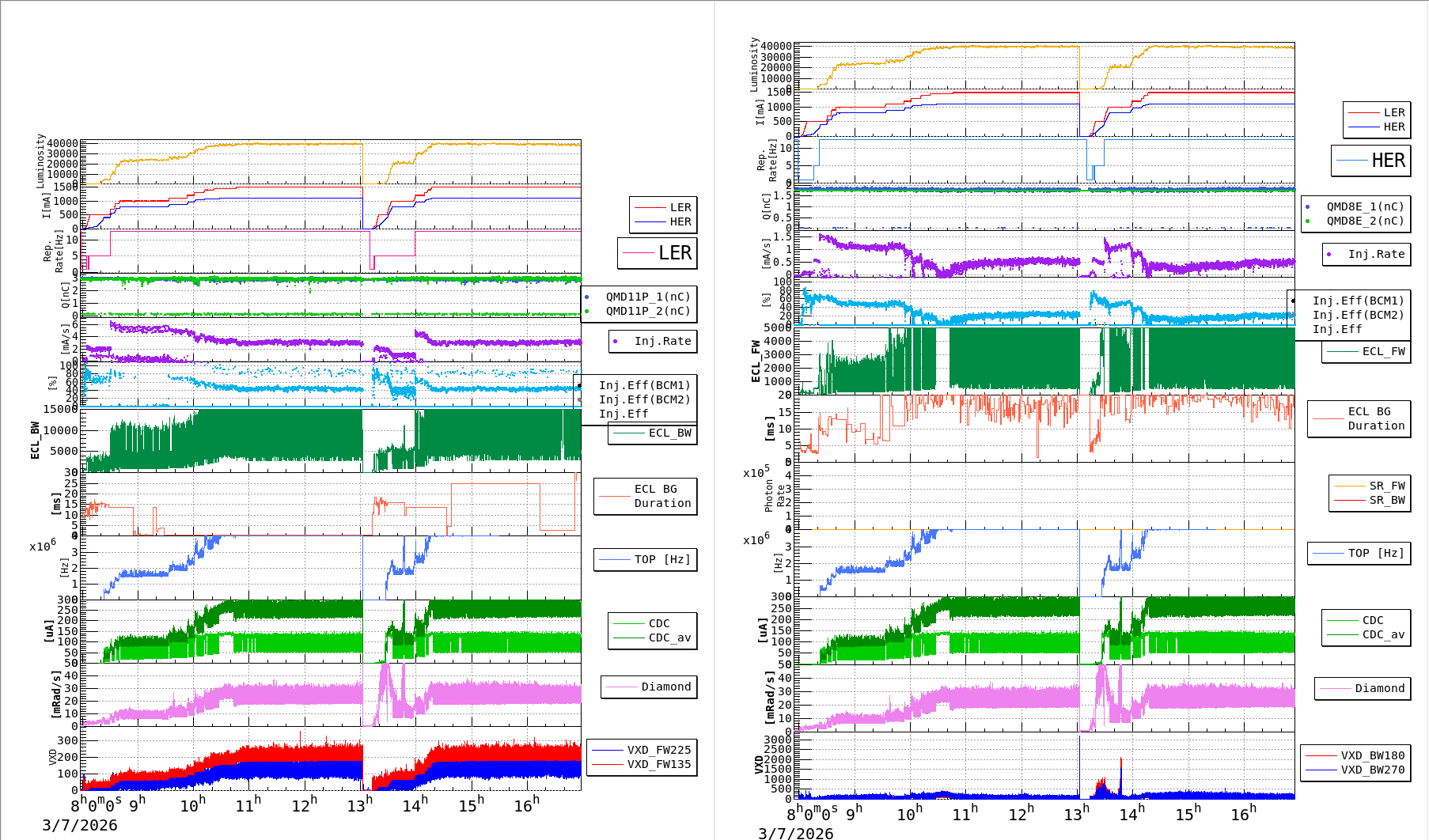Pick the SR_FW orange line legend entry
The width and height of the screenshot is (1429, 840).
[x=1386, y=486]
